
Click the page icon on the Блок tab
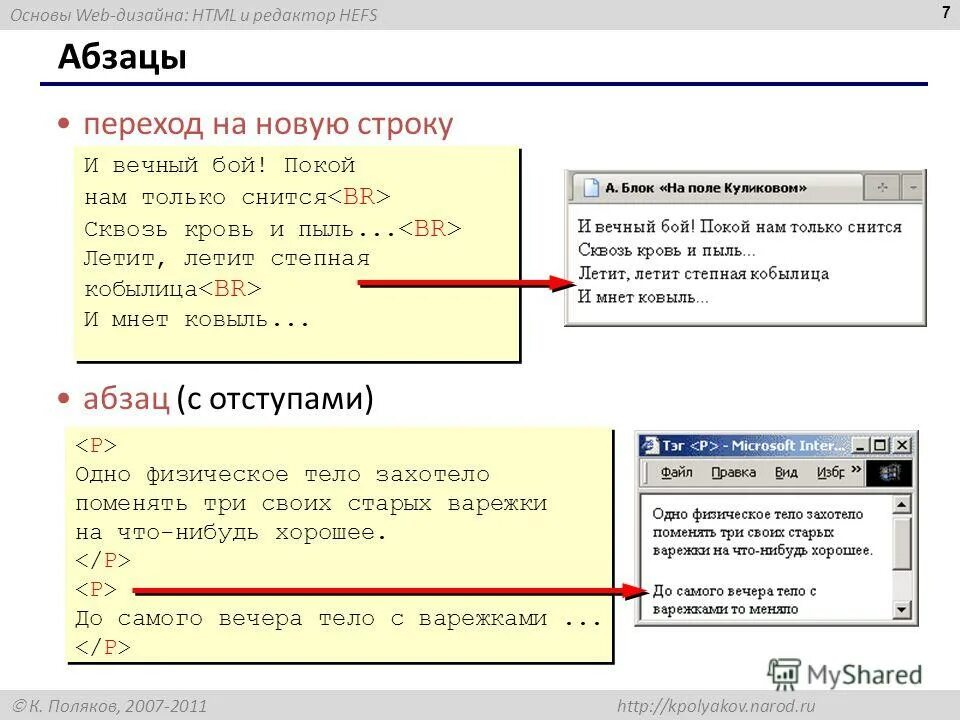point(590,187)
